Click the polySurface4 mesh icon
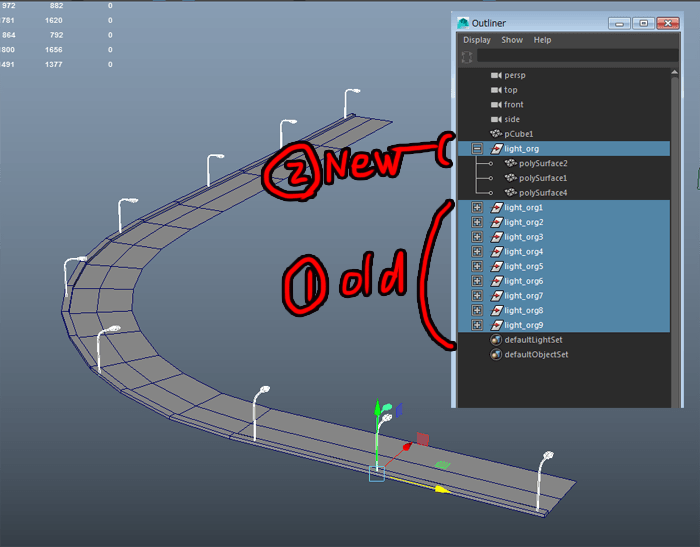This screenshot has height=547, width=700. point(511,192)
